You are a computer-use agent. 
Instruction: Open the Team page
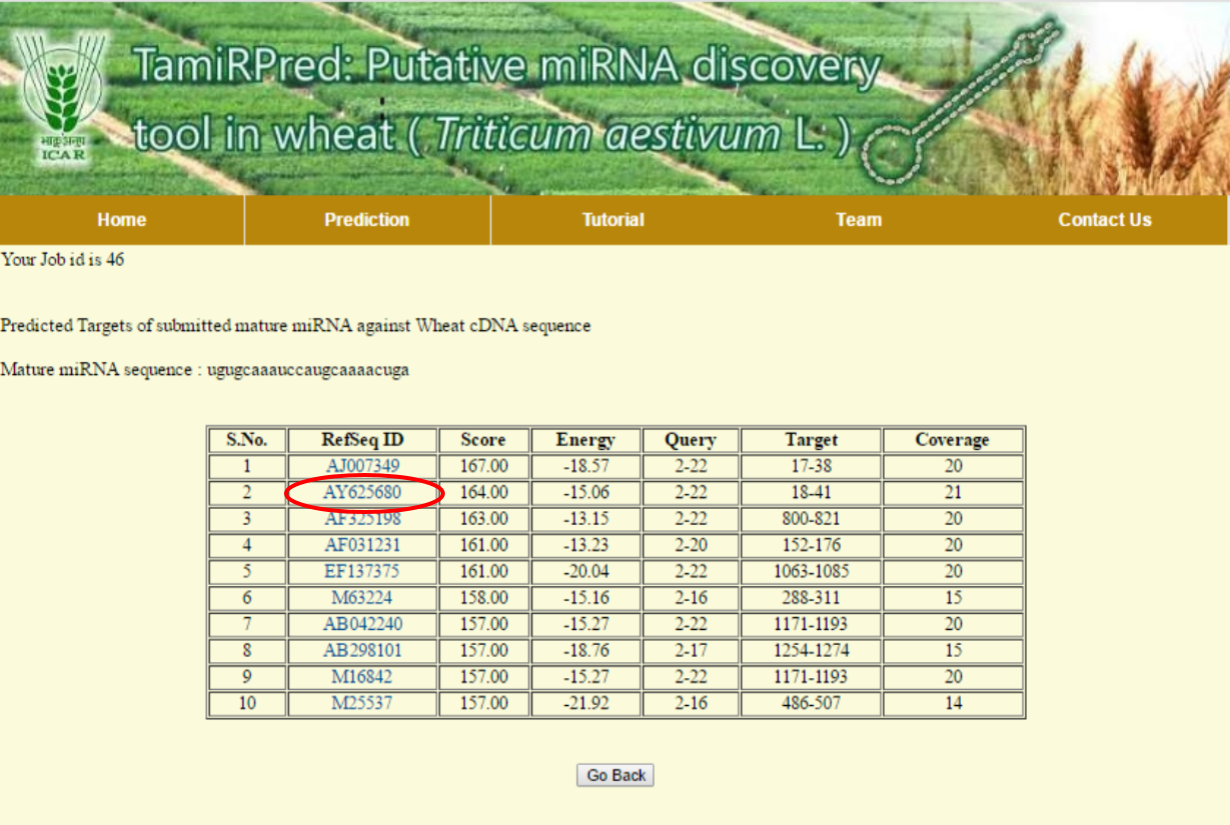point(859,220)
